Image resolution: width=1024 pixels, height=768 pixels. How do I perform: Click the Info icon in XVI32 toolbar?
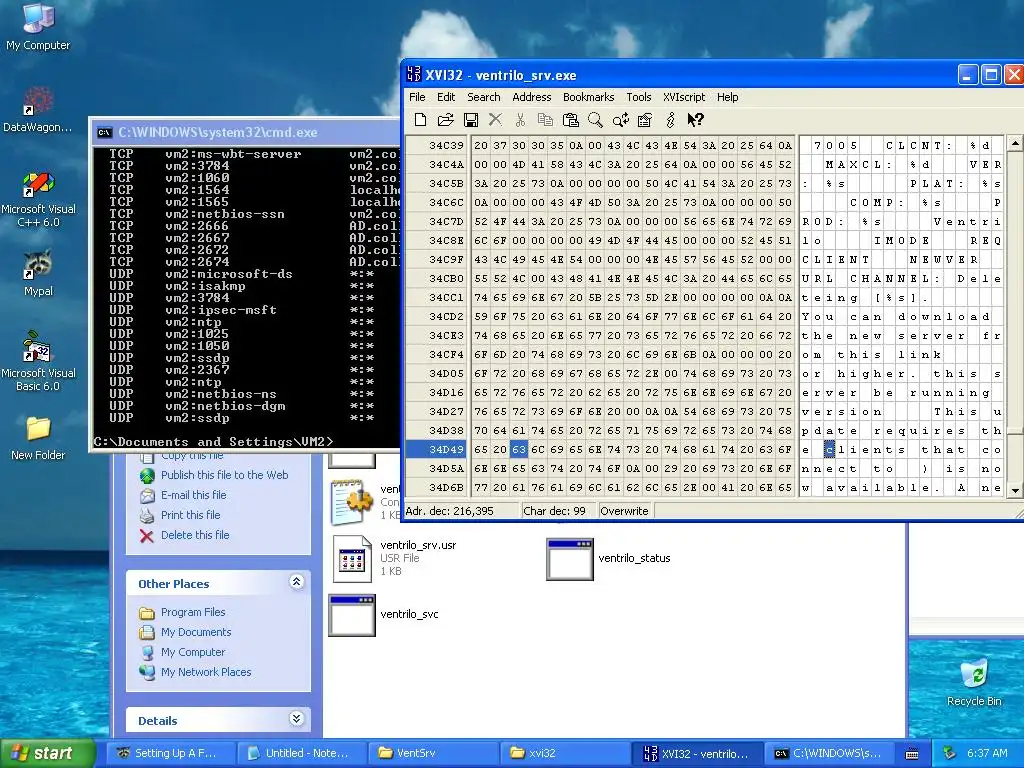[670, 120]
